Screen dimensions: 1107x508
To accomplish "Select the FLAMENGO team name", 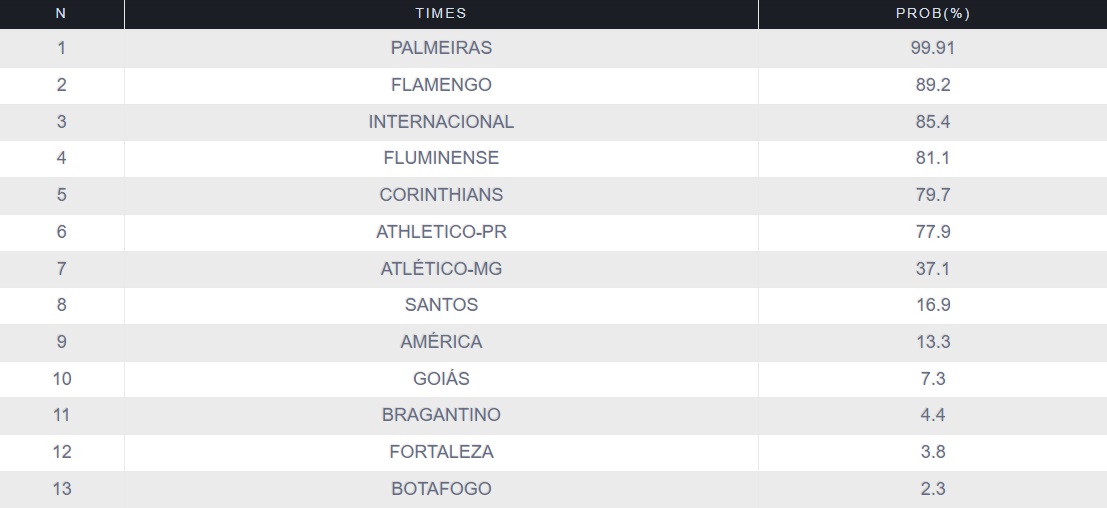I will pyautogui.click(x=441, y=85).
